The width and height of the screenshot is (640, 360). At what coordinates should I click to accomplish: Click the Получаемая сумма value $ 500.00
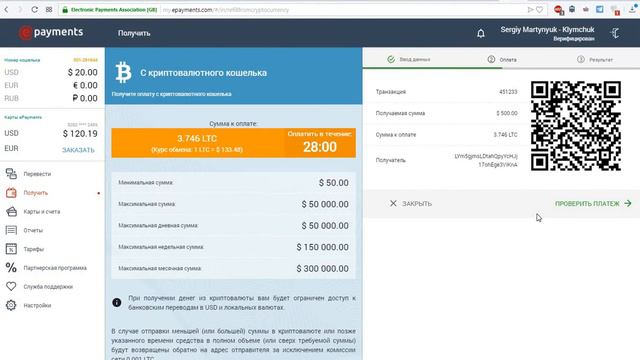(507, 113)
